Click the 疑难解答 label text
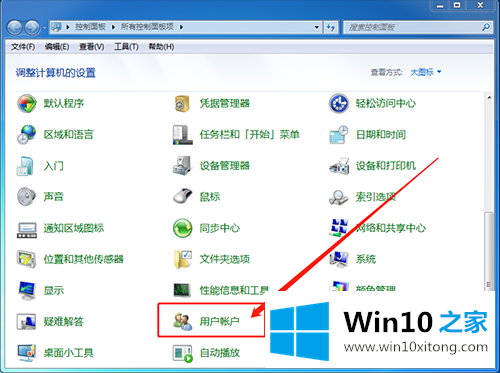500x373 pixels. [64, 322]
